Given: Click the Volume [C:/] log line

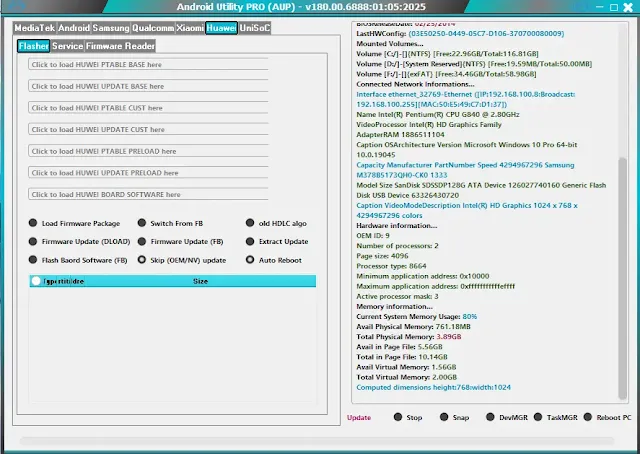Looking at the screenshot, I should 447,54.
